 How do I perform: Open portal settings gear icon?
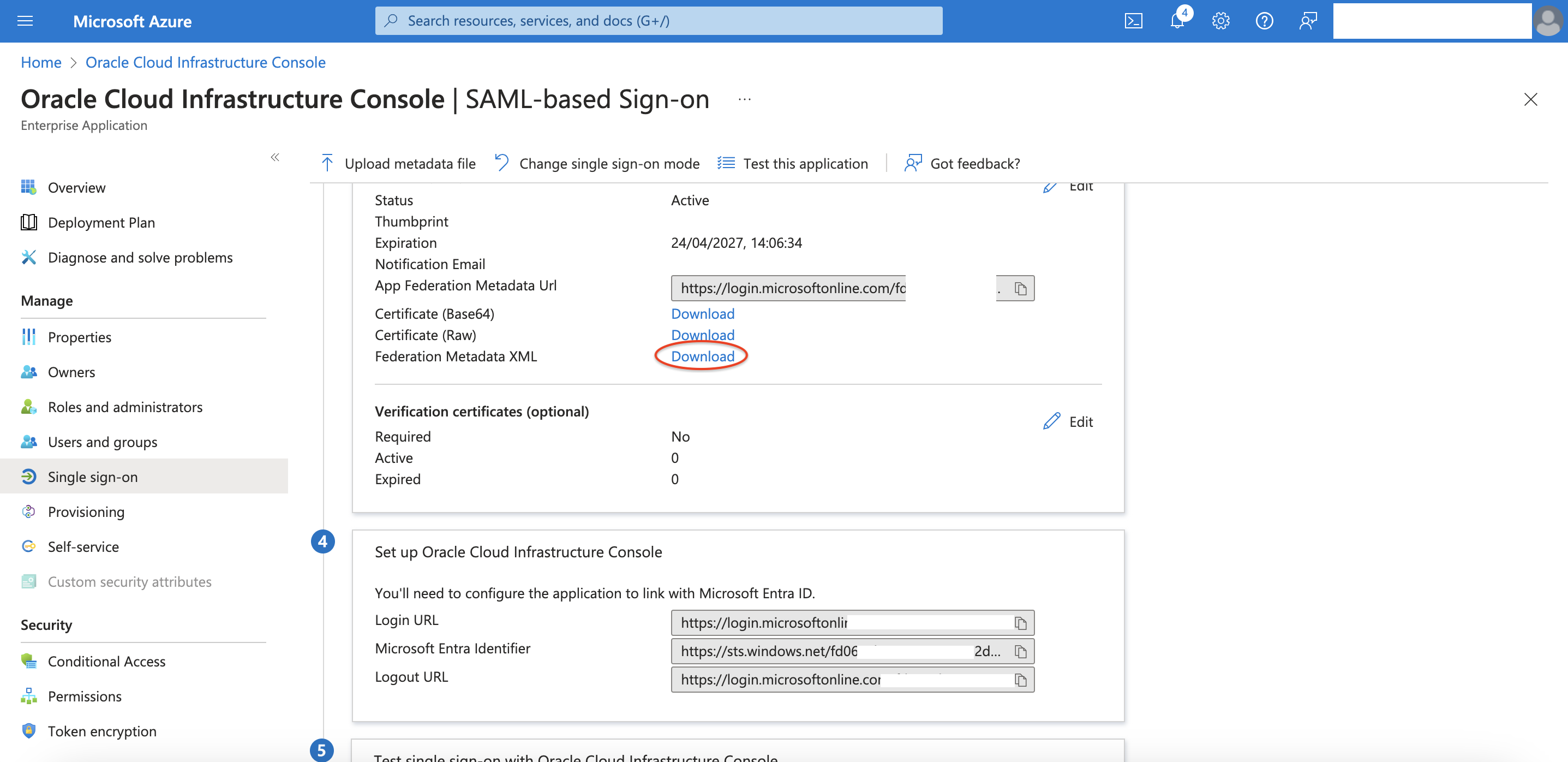point(1220,21)
